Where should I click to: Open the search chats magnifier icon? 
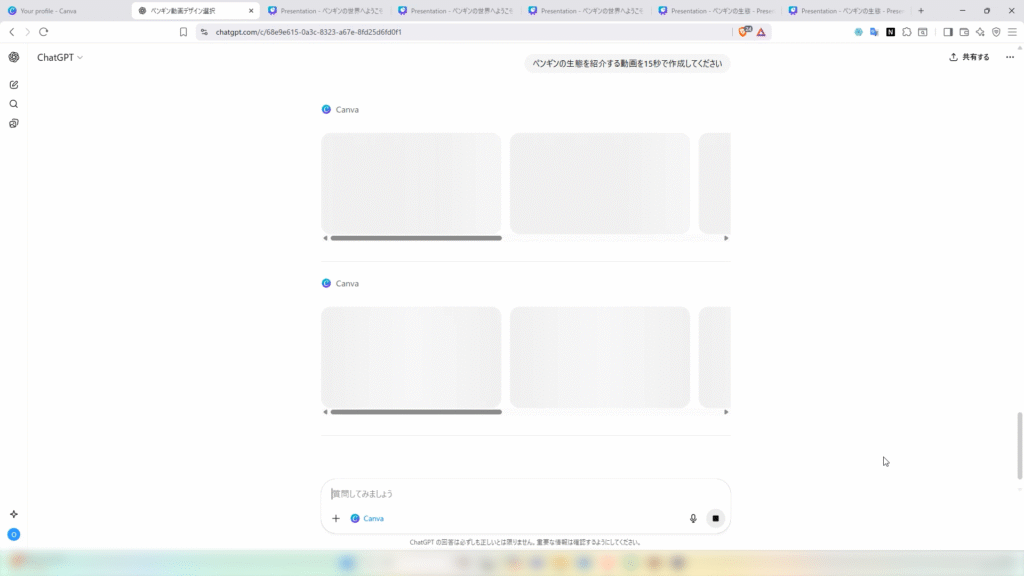click(14, 104)
